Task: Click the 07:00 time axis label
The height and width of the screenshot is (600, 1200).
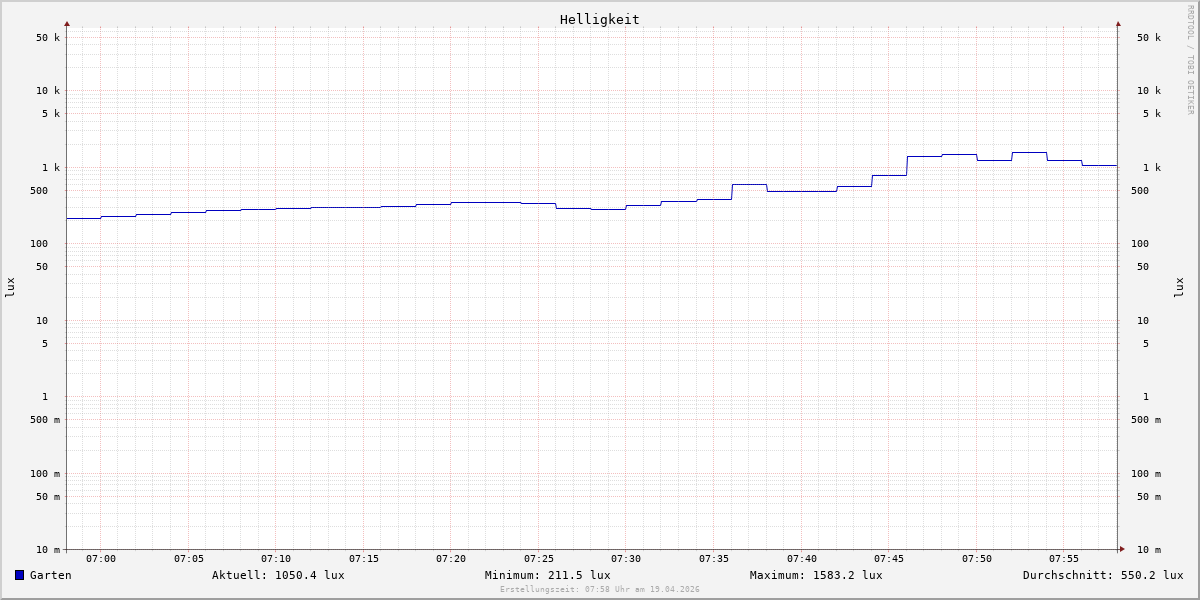Action: (x=101, y=559)
